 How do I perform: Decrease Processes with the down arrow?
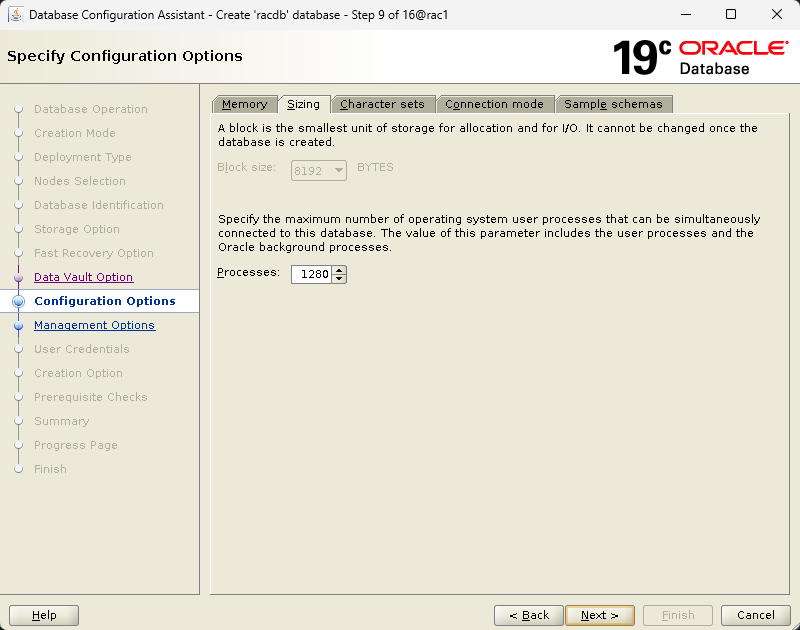[339, 279]
